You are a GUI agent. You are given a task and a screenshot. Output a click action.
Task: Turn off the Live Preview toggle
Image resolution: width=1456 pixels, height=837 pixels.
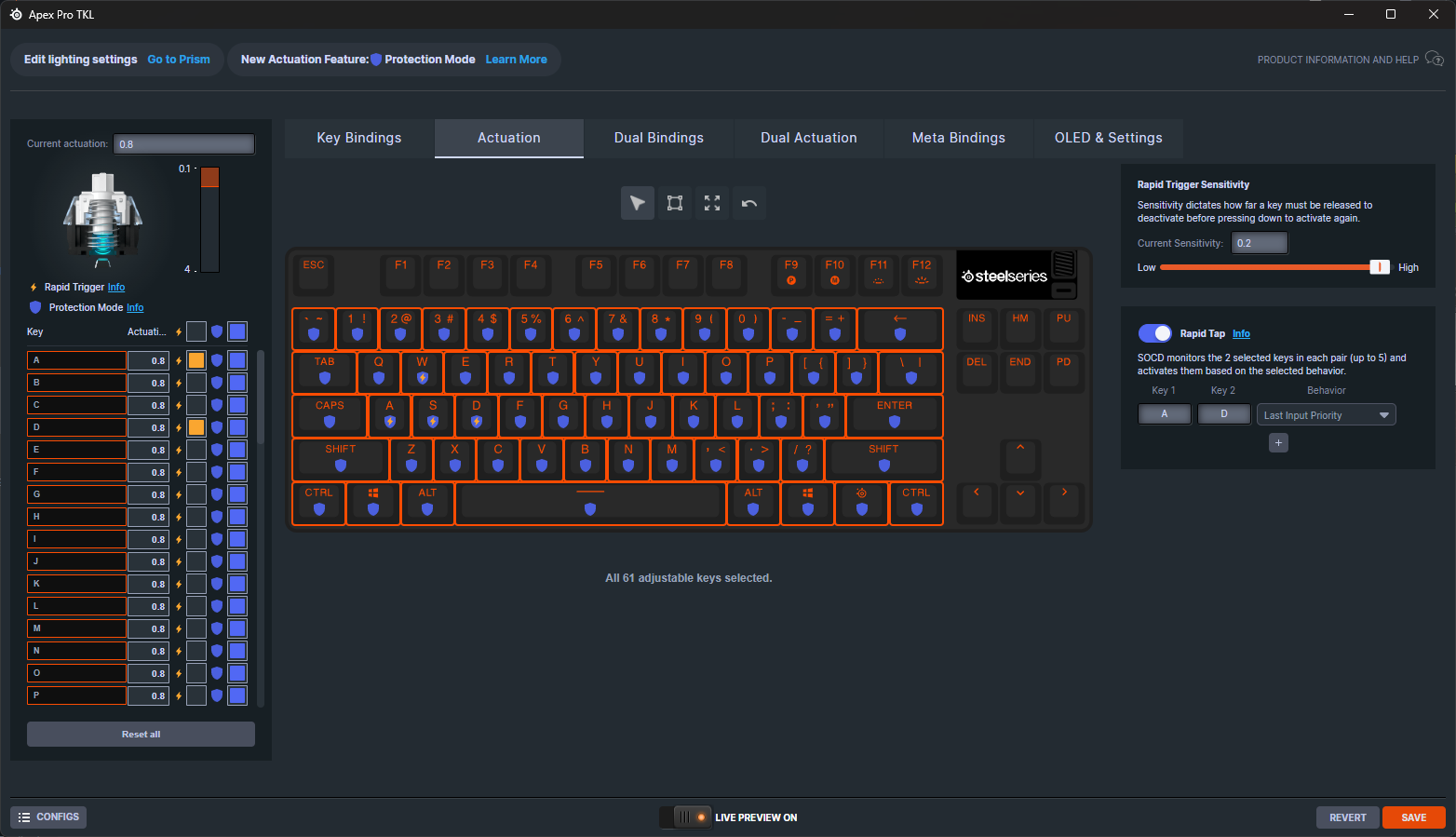click(x=685, y=817)
